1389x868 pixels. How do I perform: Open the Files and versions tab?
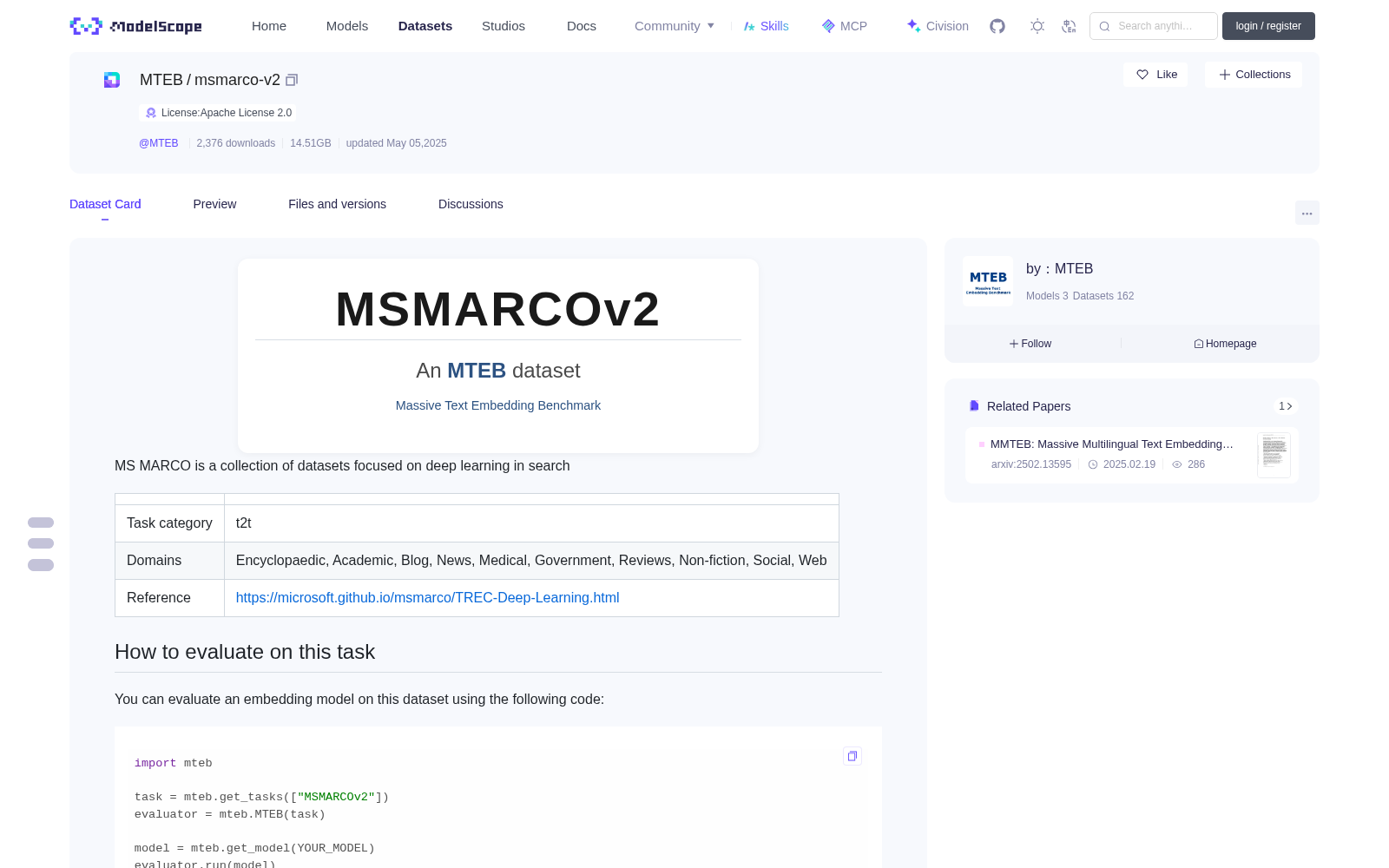pos(337,204)
